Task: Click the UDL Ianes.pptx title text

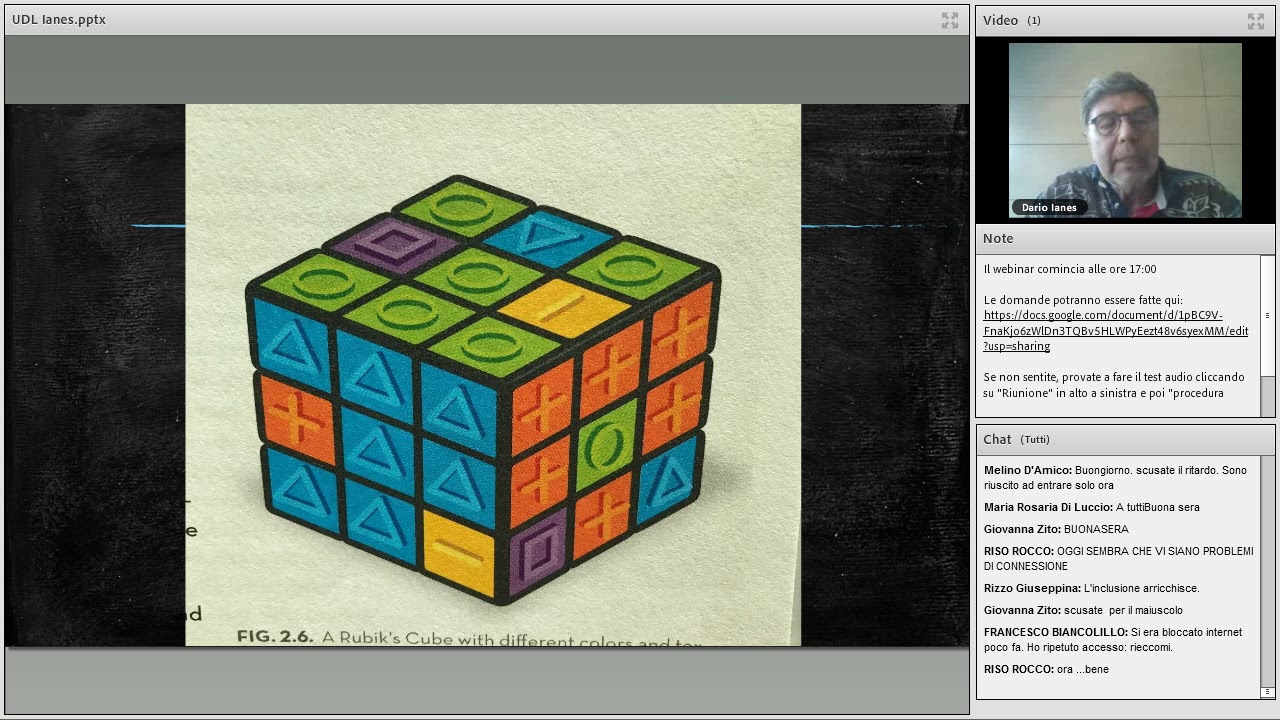Action: (59, 20)
